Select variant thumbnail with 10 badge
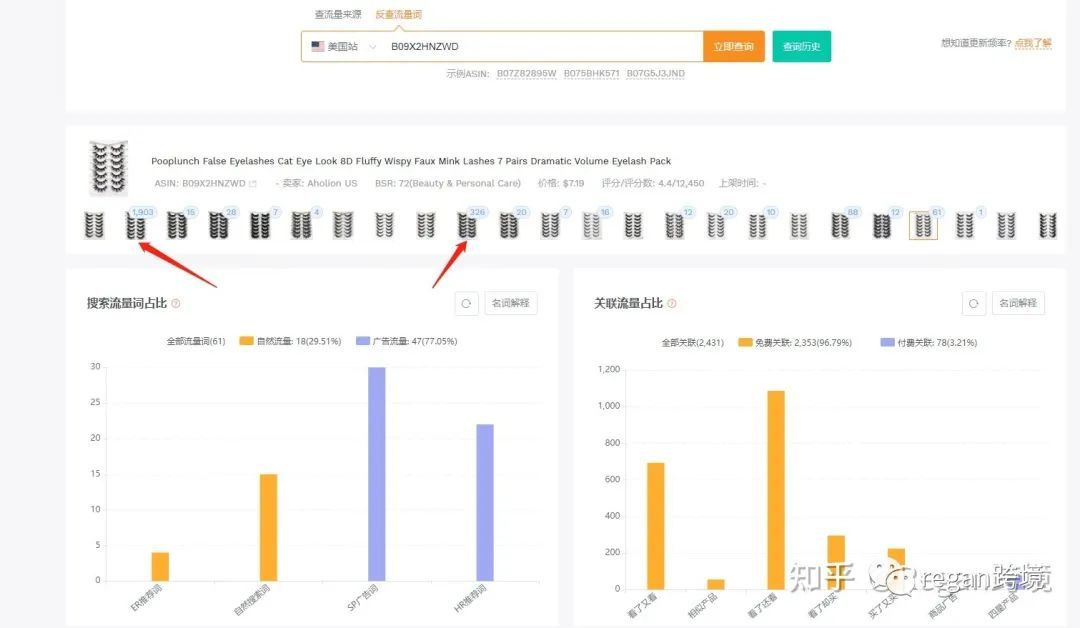This screenshot has height=628, width=1080. click(x=758, y=225)
